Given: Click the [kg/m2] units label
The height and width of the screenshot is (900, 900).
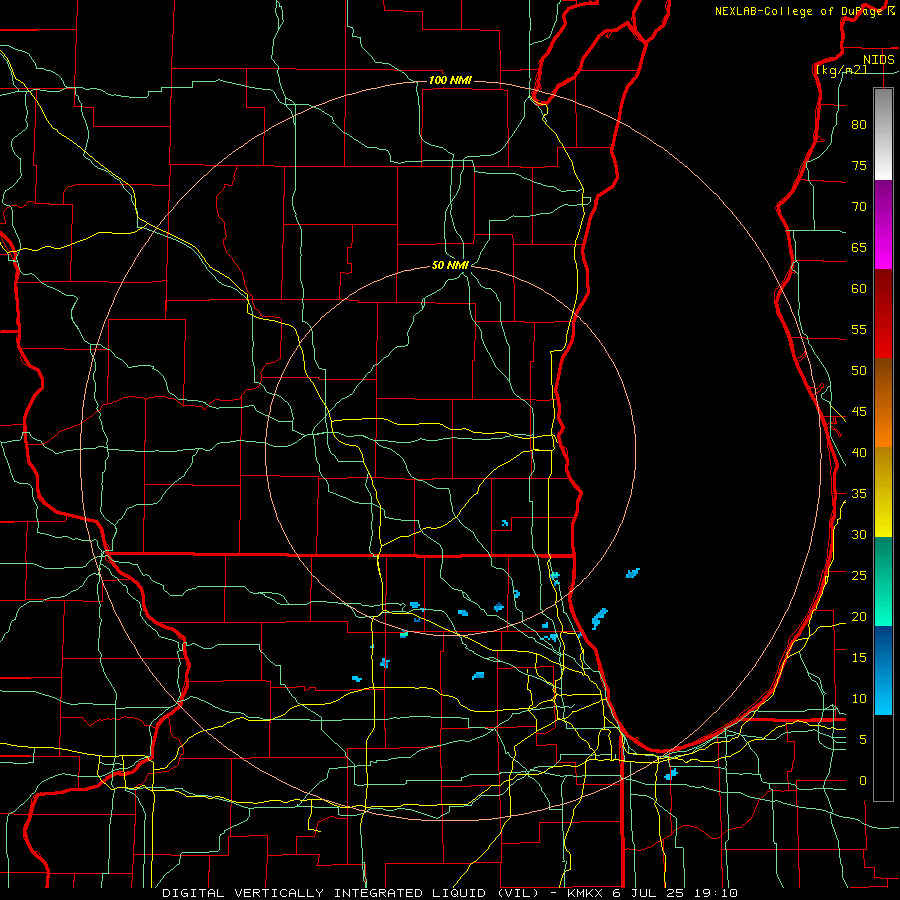Looking at the screenshot, I should pyautogui.click(x=841, y=70).
